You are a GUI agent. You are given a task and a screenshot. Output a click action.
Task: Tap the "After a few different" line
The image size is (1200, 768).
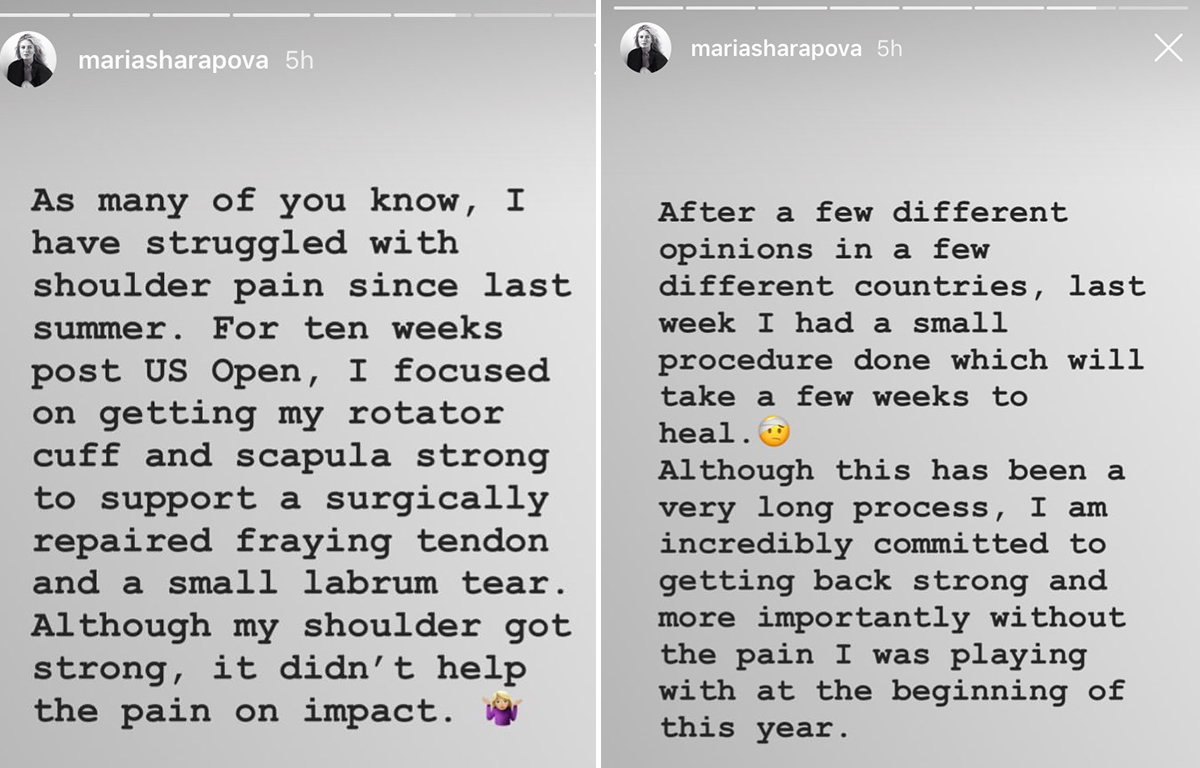point(862,212)
